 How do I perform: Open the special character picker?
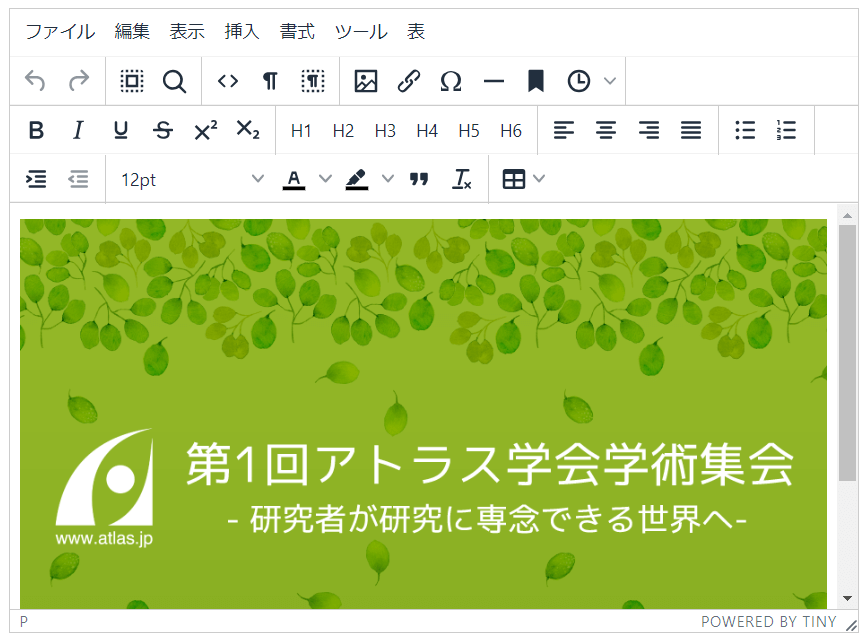(451, 81)
